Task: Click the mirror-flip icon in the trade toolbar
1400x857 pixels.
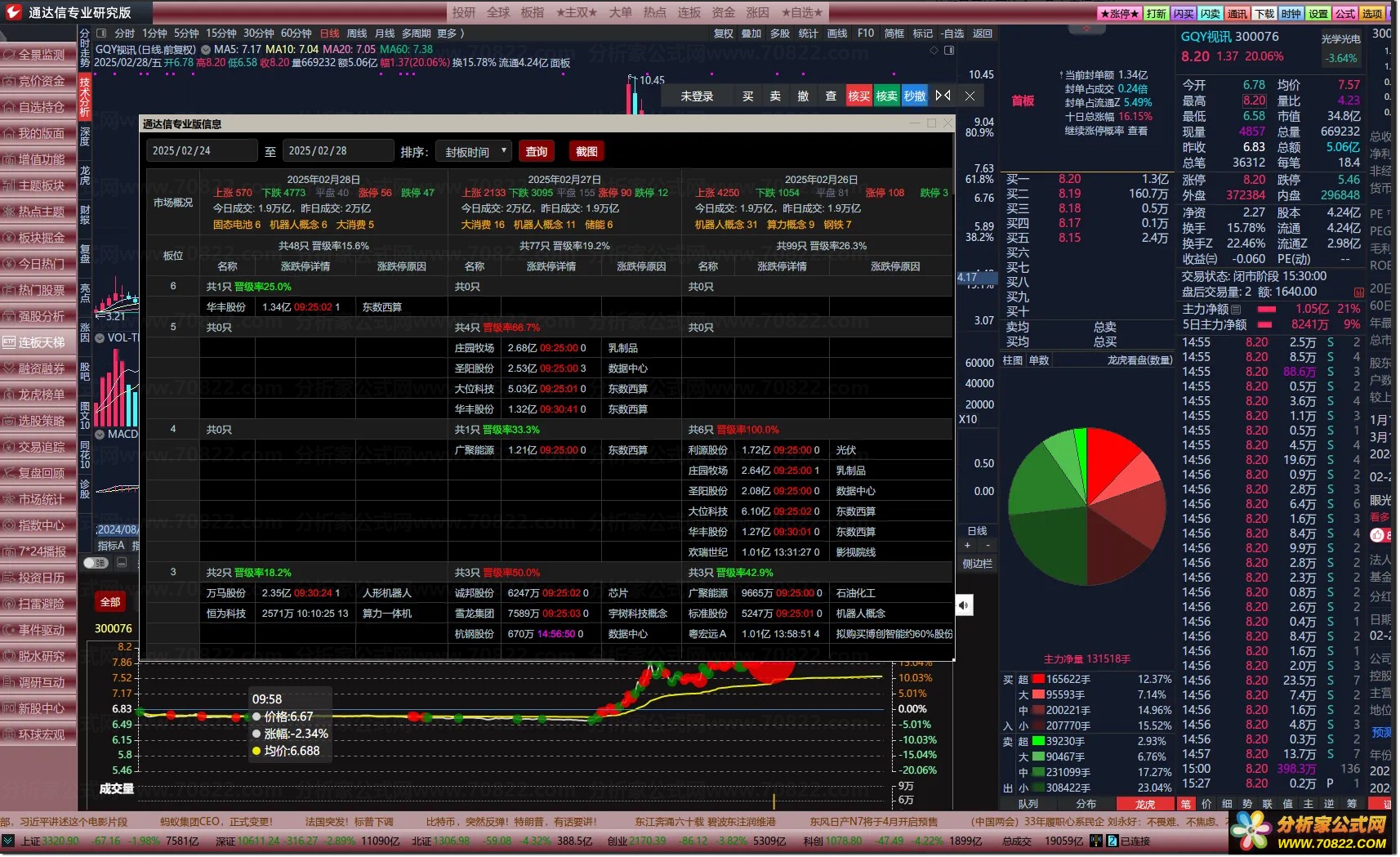Action: coord(943,96)
